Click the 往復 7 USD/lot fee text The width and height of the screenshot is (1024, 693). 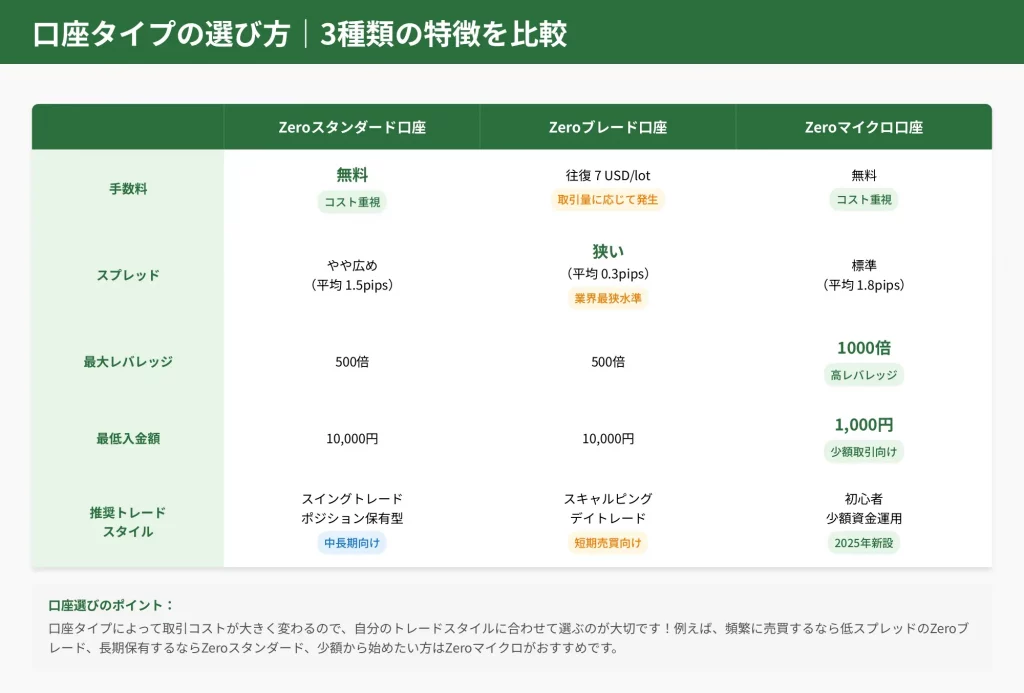(608, 176)
